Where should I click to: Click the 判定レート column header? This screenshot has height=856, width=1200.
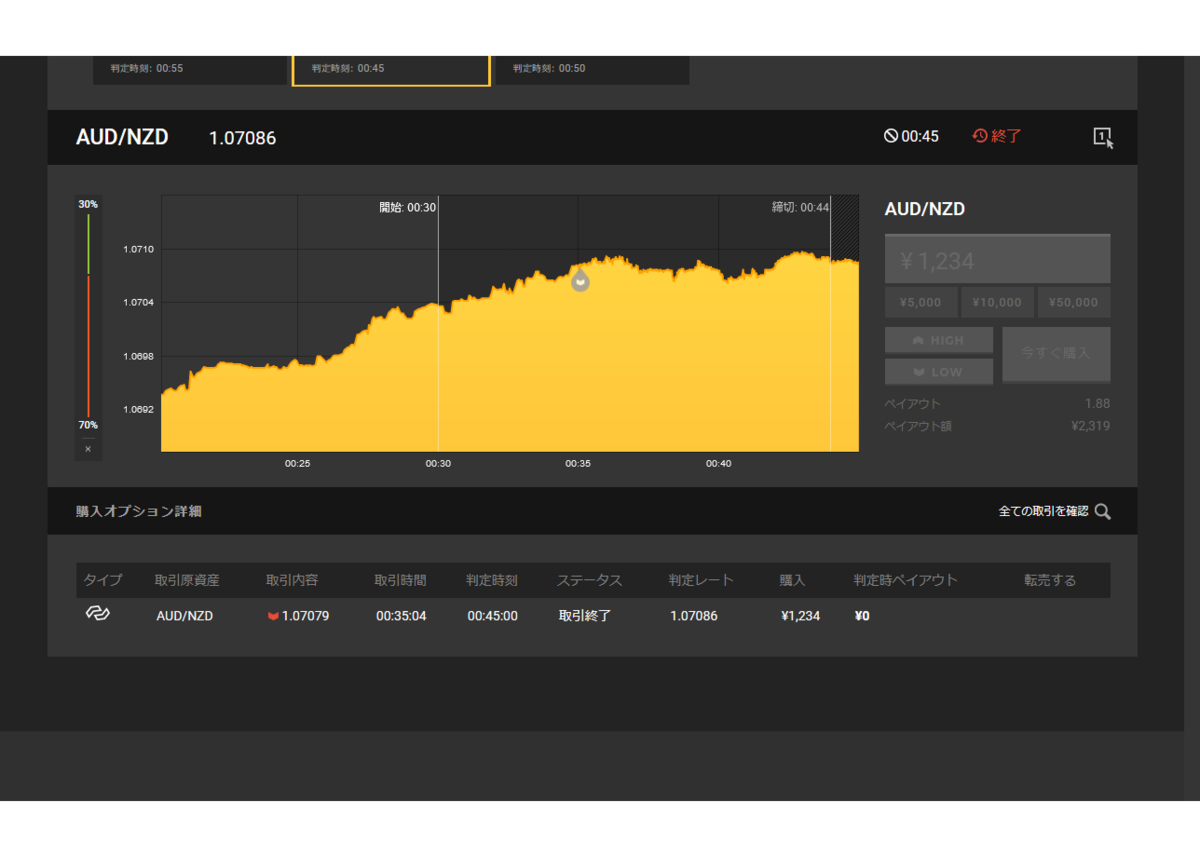click(701, 580)
